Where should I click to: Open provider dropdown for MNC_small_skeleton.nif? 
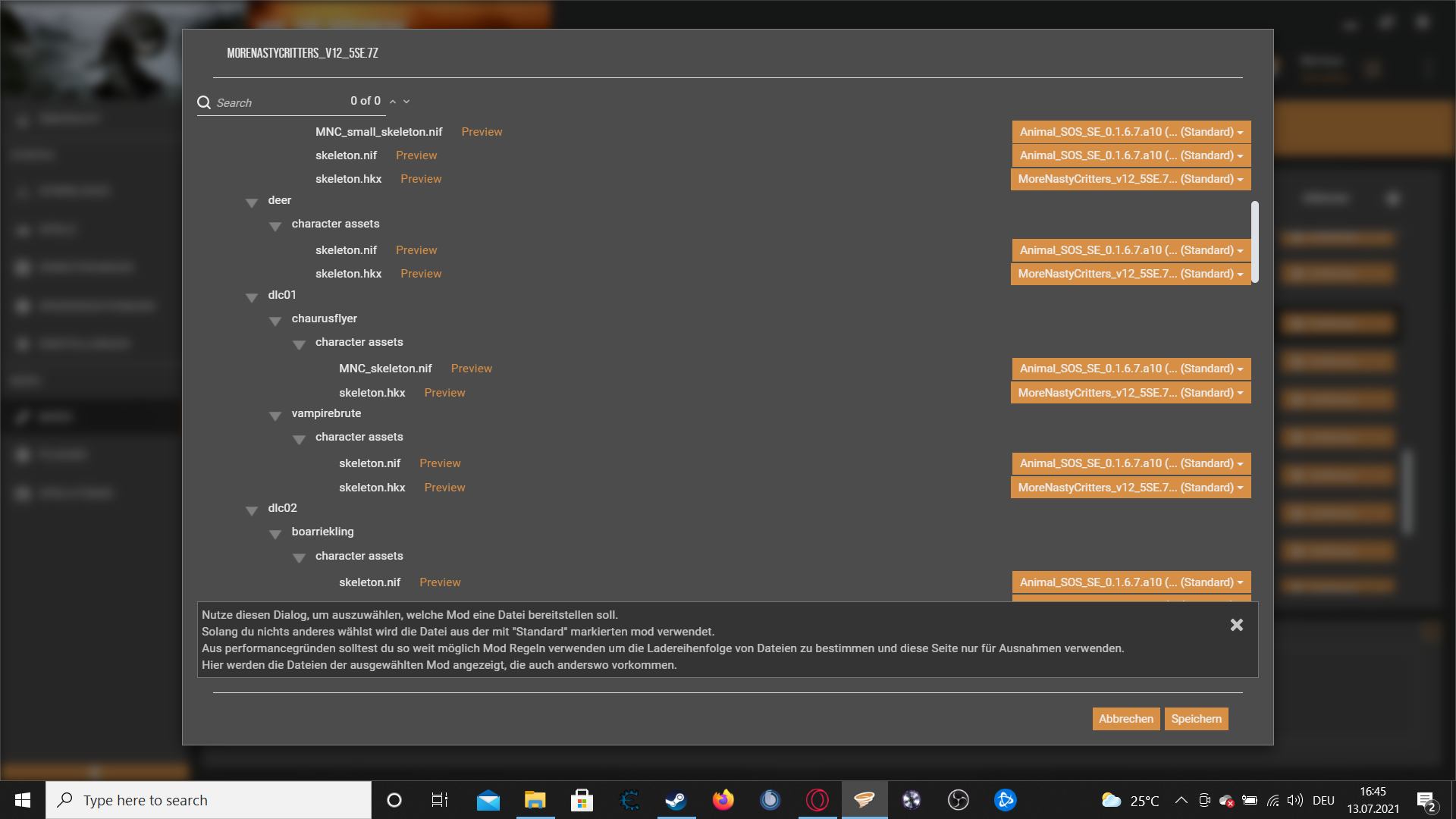pos(1131,132)
